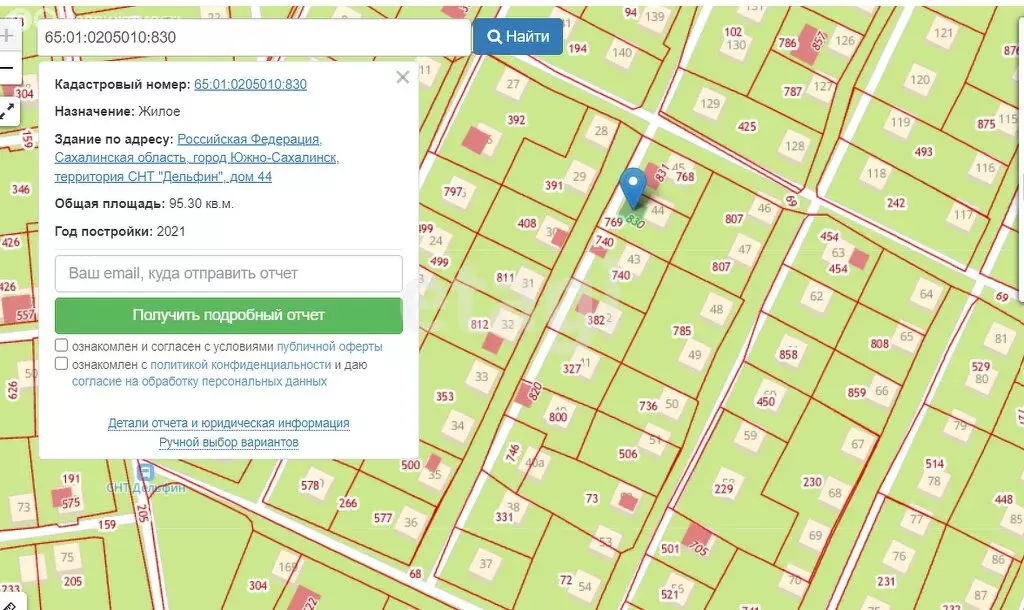This screenshot has width=1024, height=610.
Task: Click Получить подробный отчет button
Action: (228, 315)
